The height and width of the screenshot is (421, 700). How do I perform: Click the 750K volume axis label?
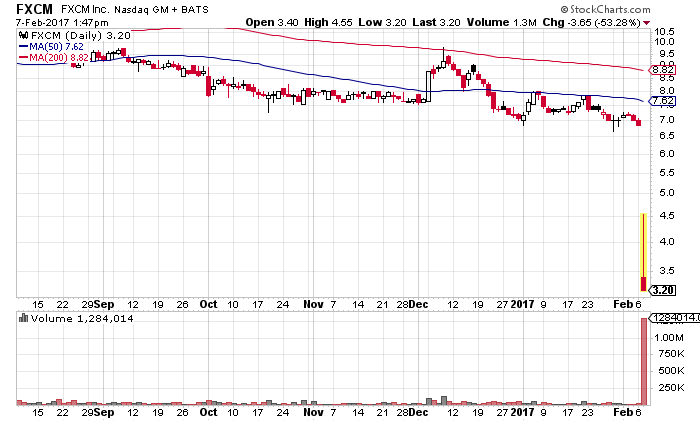671,354
